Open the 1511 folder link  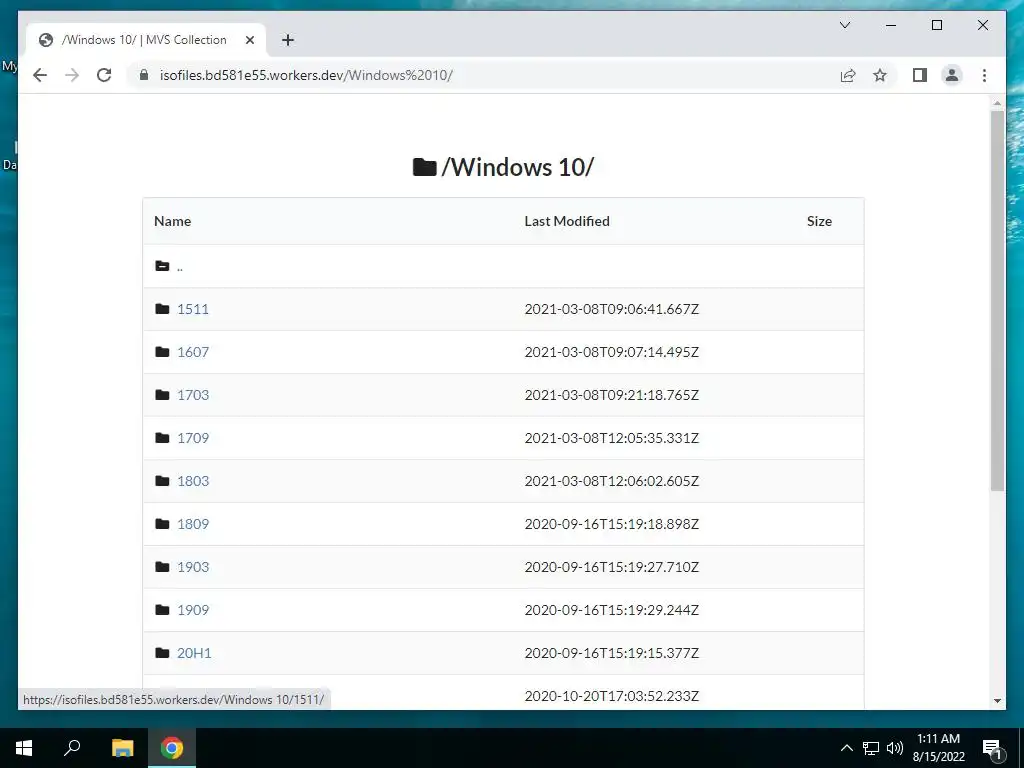(x=193, y=309)
